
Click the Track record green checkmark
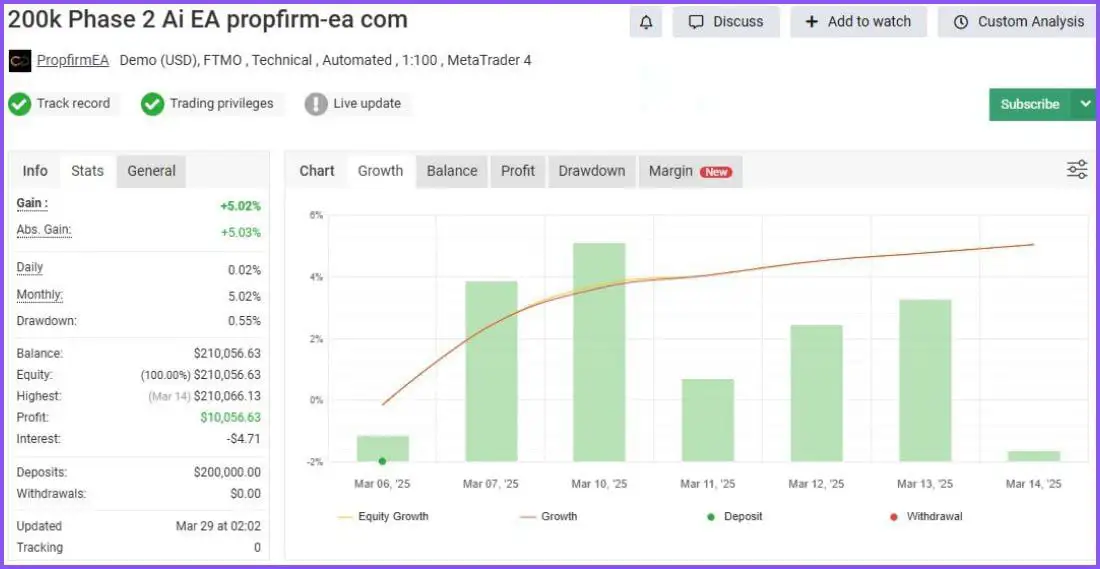20,104
